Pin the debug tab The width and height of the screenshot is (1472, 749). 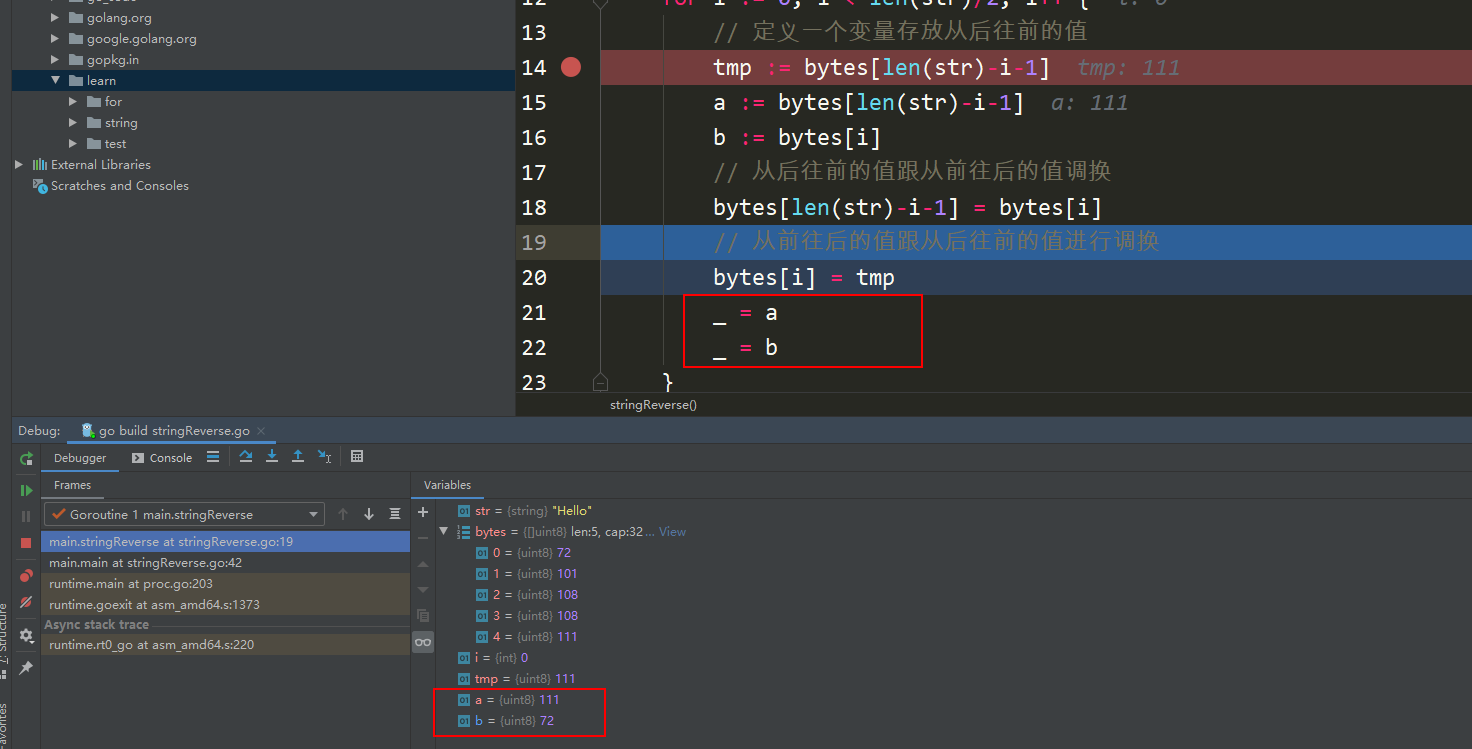click(x=27, y=667)
